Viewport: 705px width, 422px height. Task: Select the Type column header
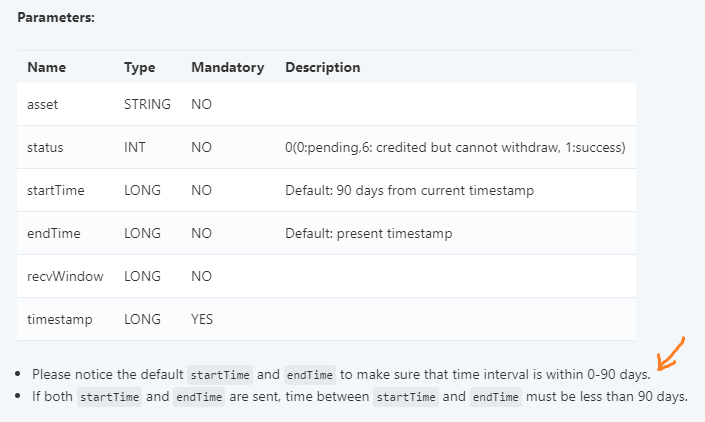140,67
